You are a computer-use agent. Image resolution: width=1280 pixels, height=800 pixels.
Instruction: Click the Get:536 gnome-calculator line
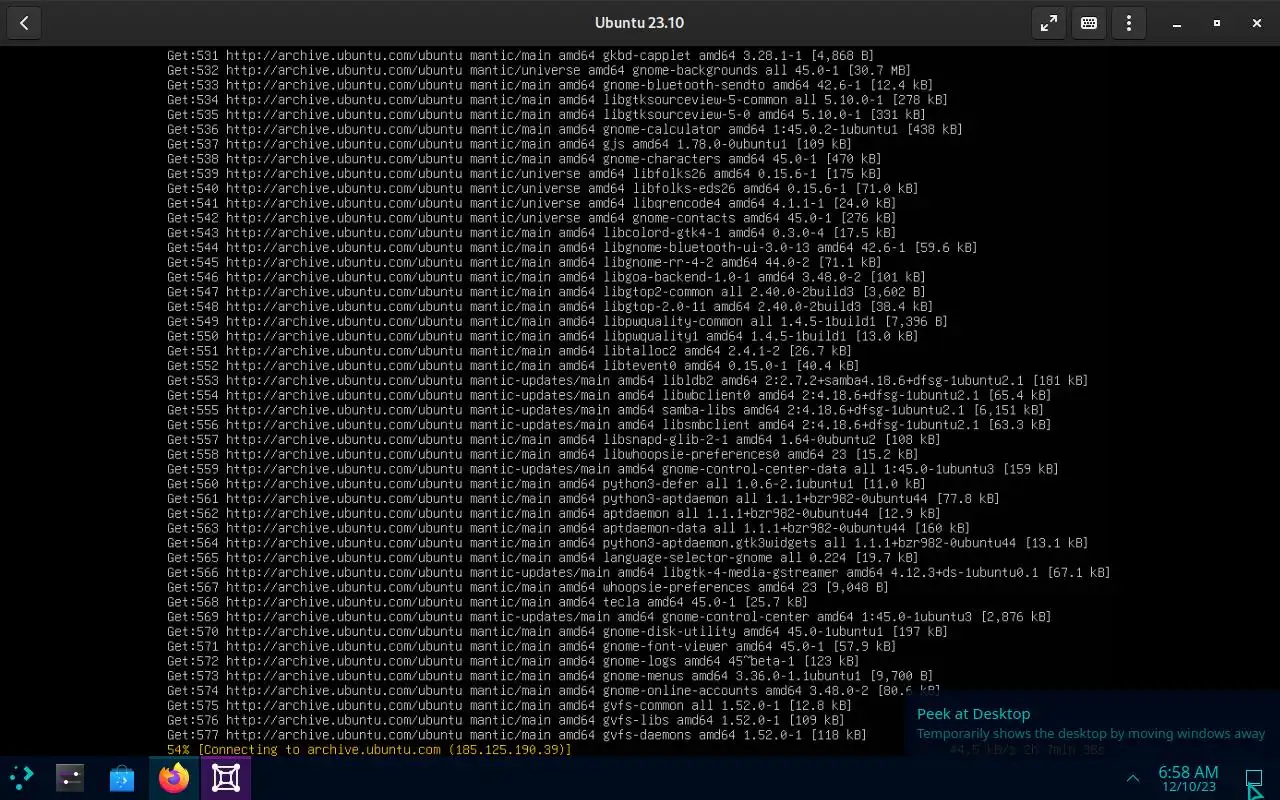tap(565, 129)
